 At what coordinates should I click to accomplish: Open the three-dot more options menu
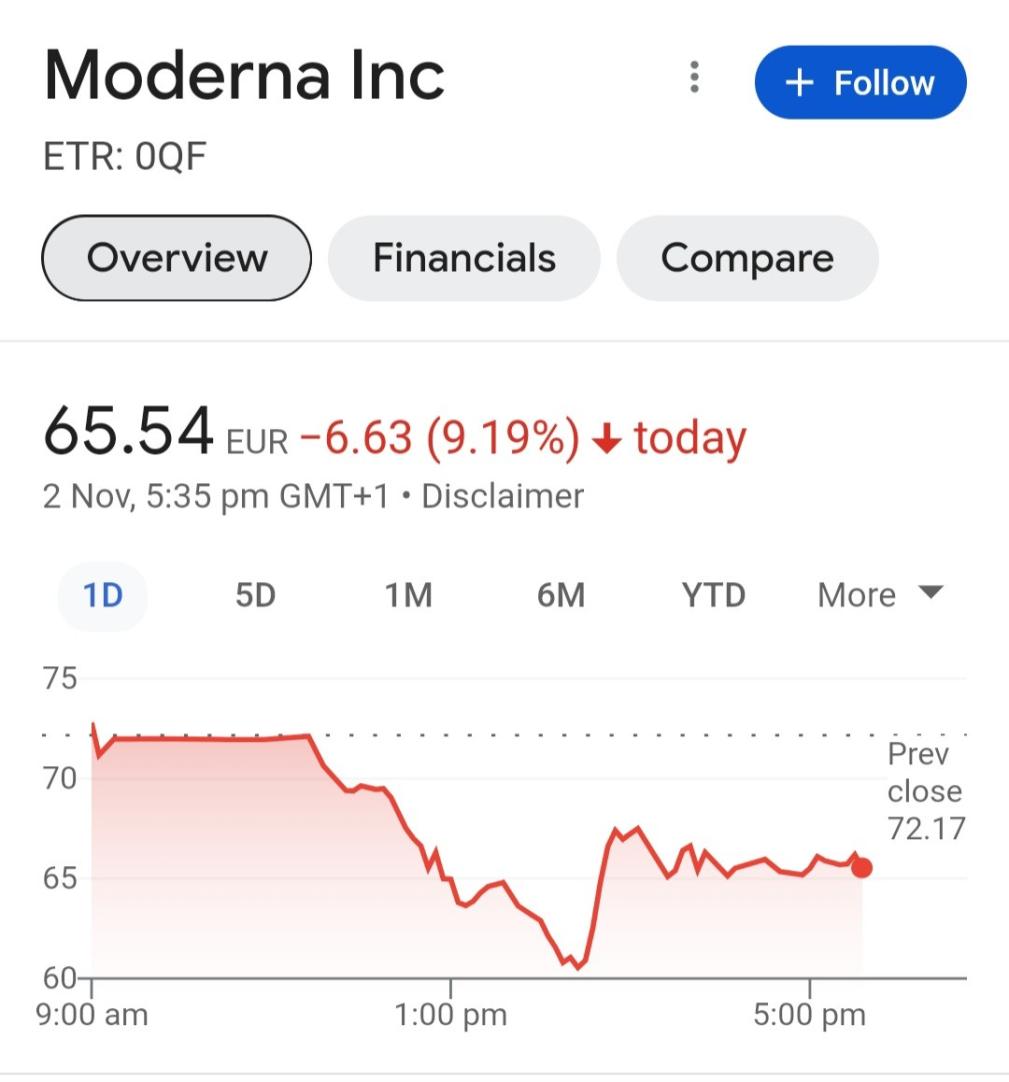[694, 79]
